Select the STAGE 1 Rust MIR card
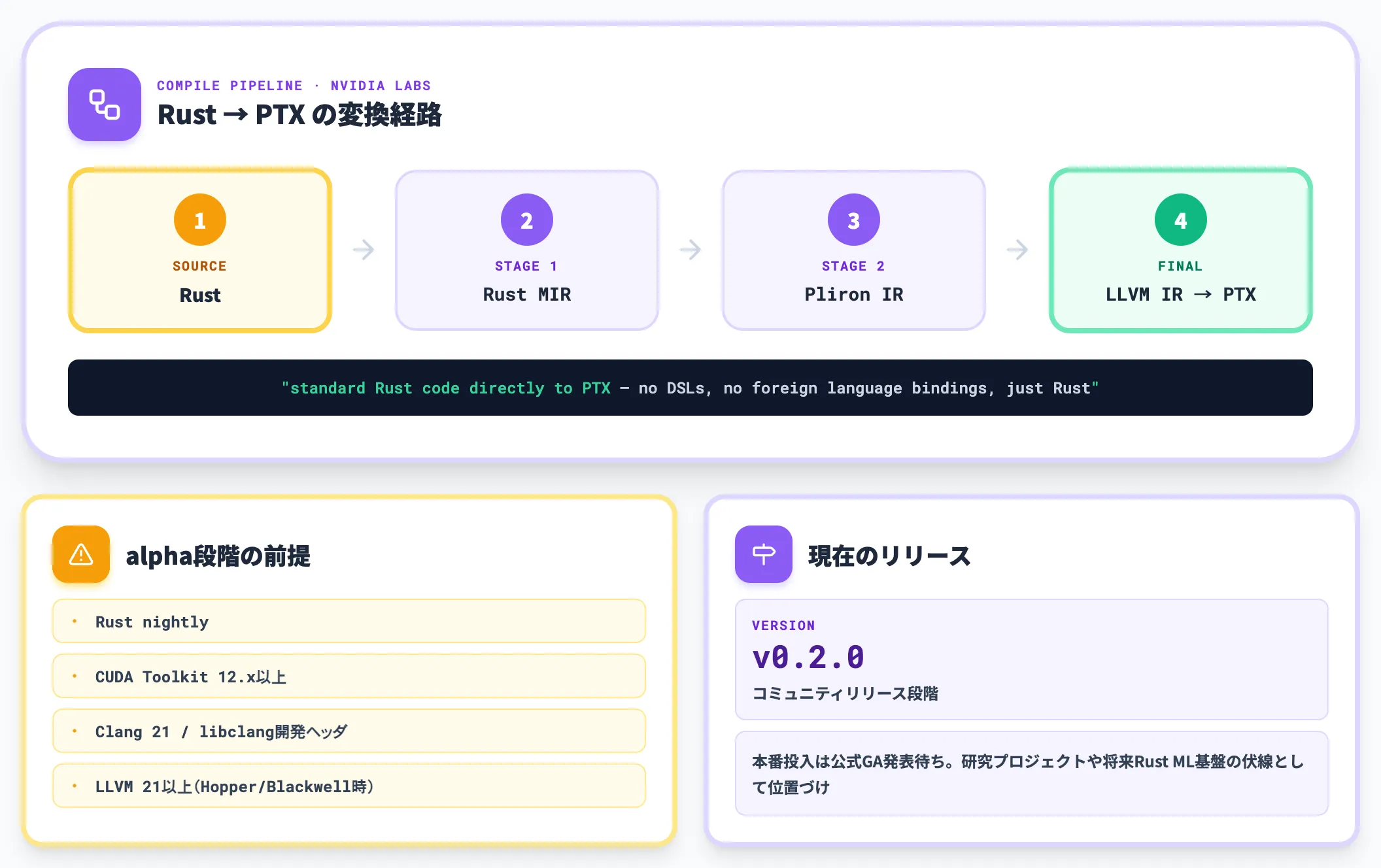 coord(527,250)
